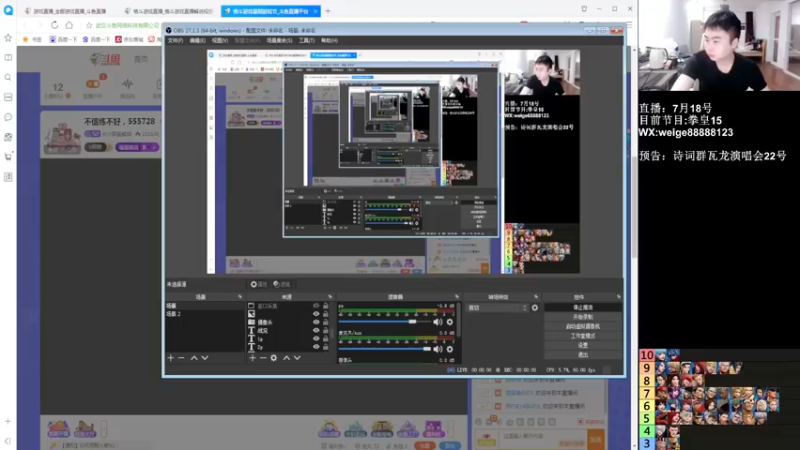The image size is (800, 450).
Task: Open the 视图(V) menu in OBS
Action: [220, 40]
